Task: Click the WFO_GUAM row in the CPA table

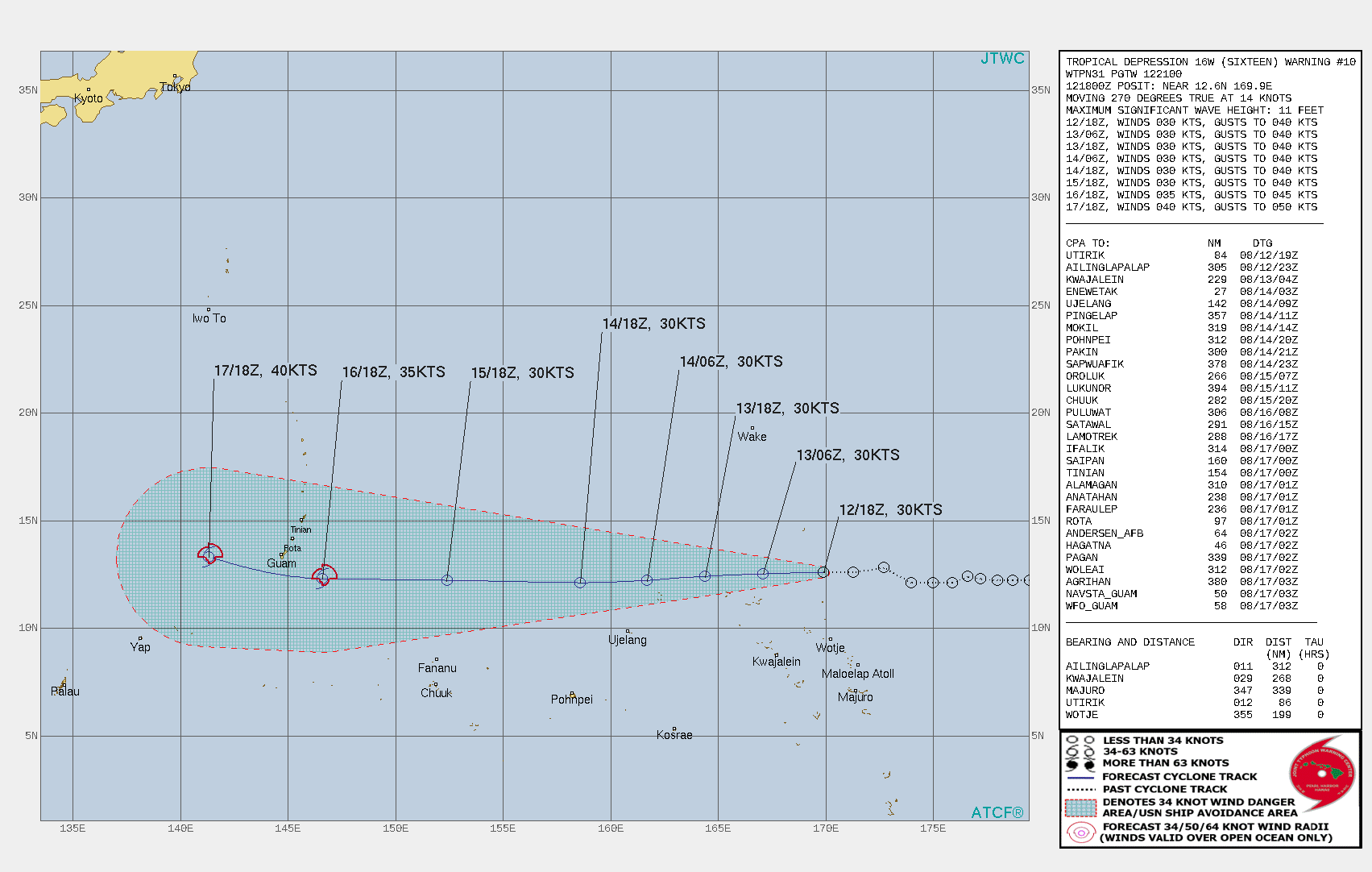Action: click(x=1182, y=606)
